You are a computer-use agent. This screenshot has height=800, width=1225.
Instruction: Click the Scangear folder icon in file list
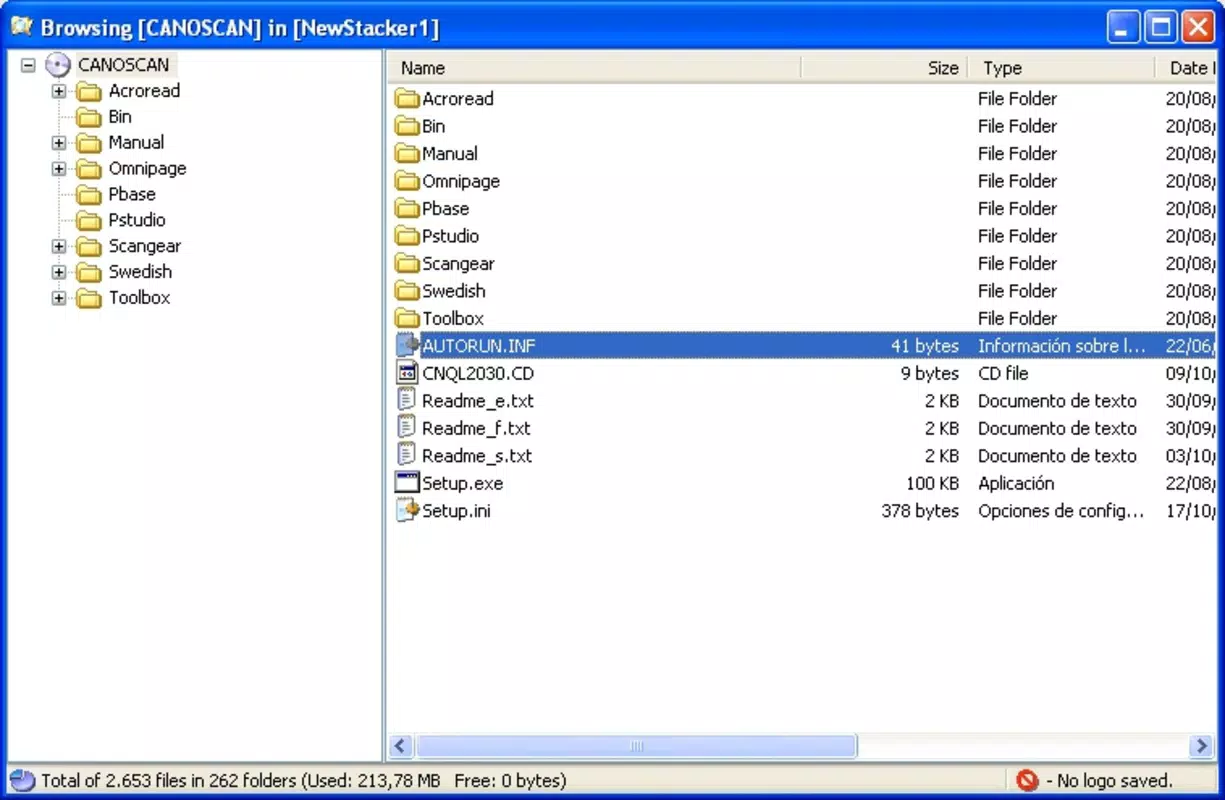click(407, 263)
